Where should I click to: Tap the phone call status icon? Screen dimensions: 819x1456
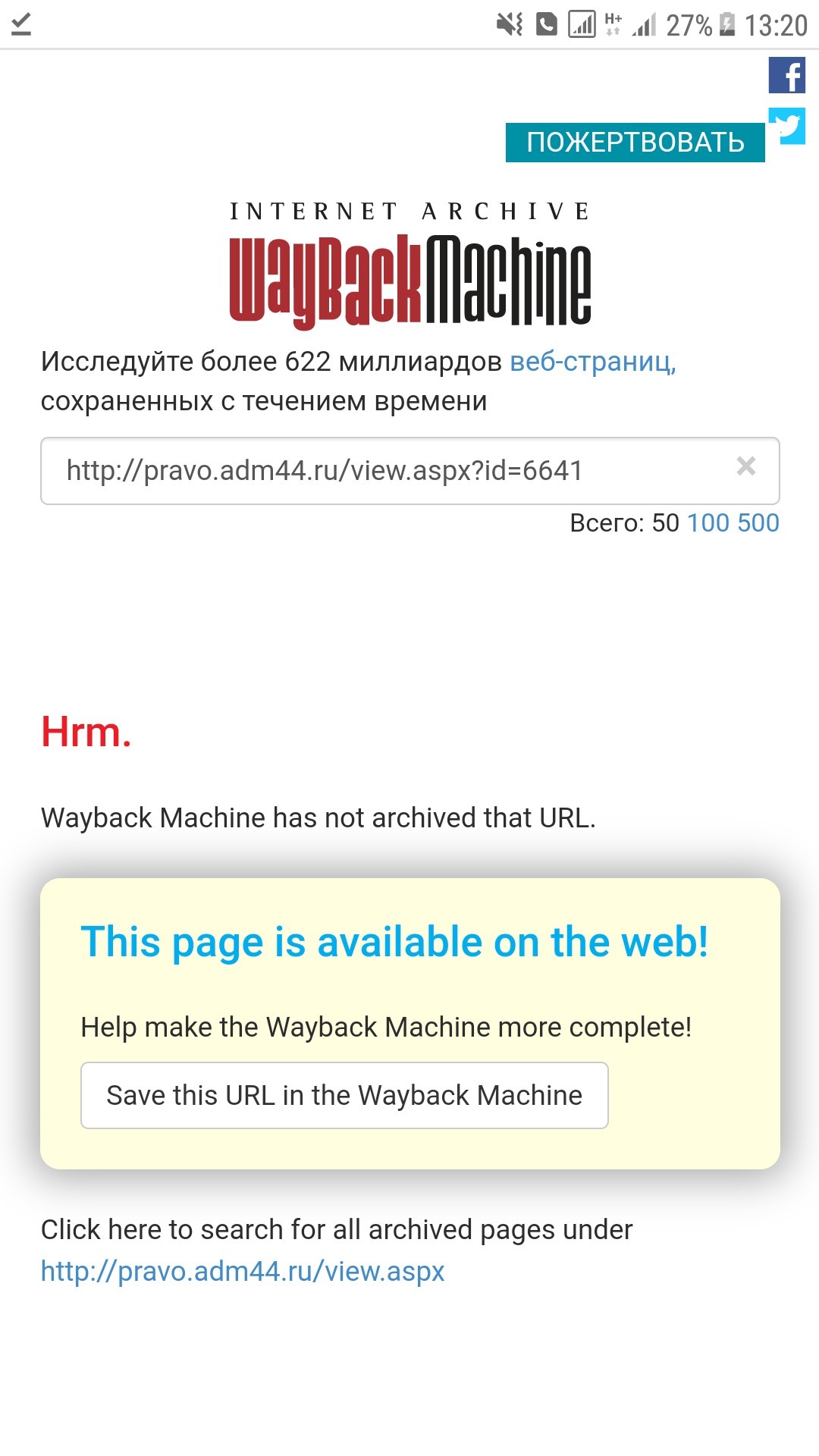point(547,25)
